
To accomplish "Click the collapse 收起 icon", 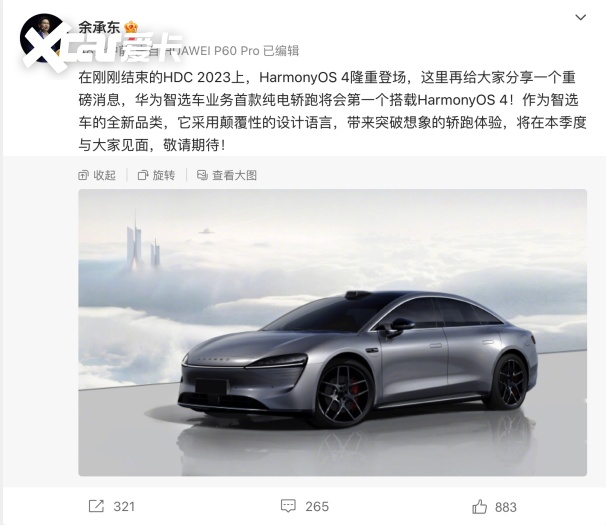I will [83, 175].
